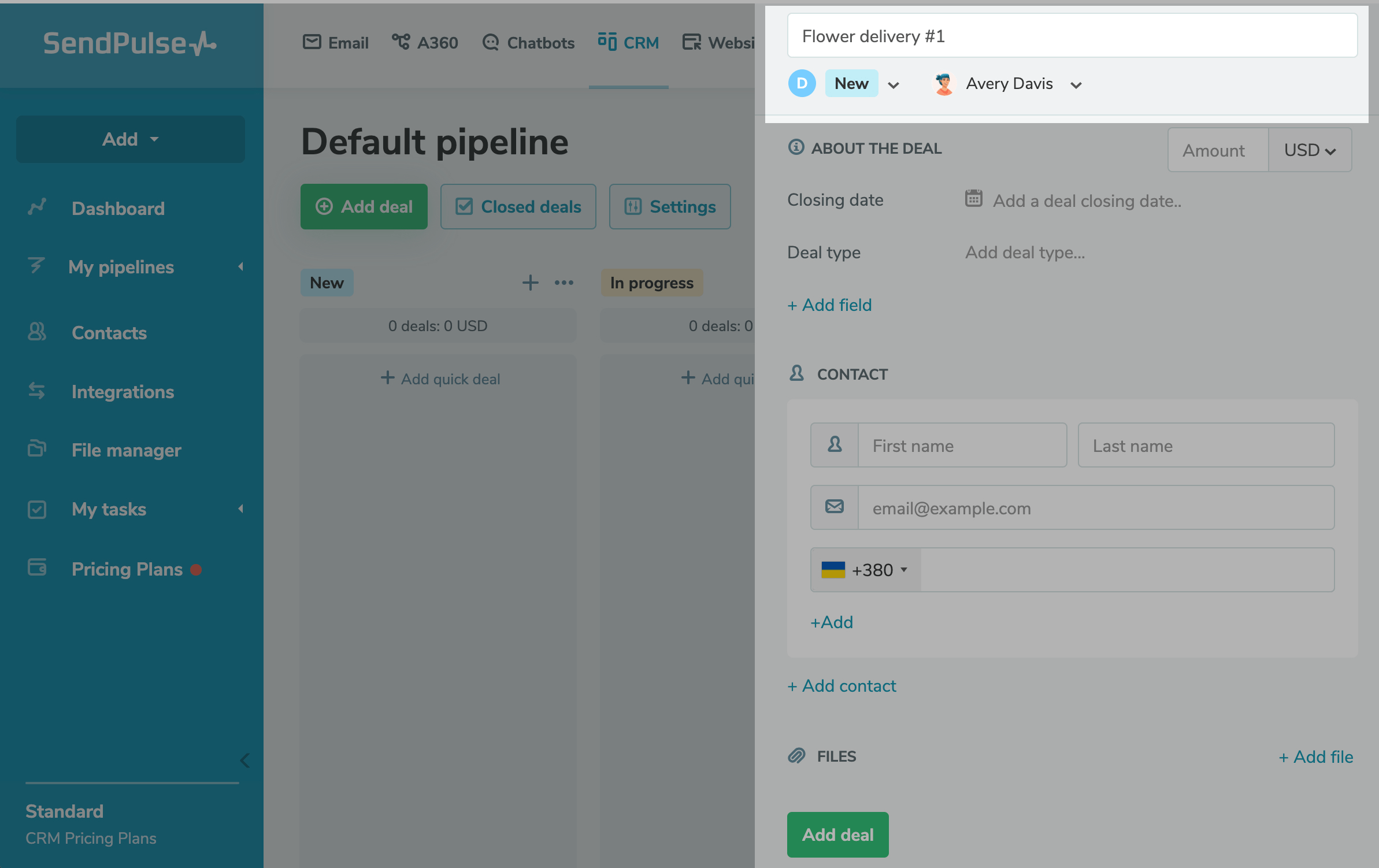This screenshot has width=1379, height=868.
Task: Click the plus icon in New column header
Action: (530, 283)
